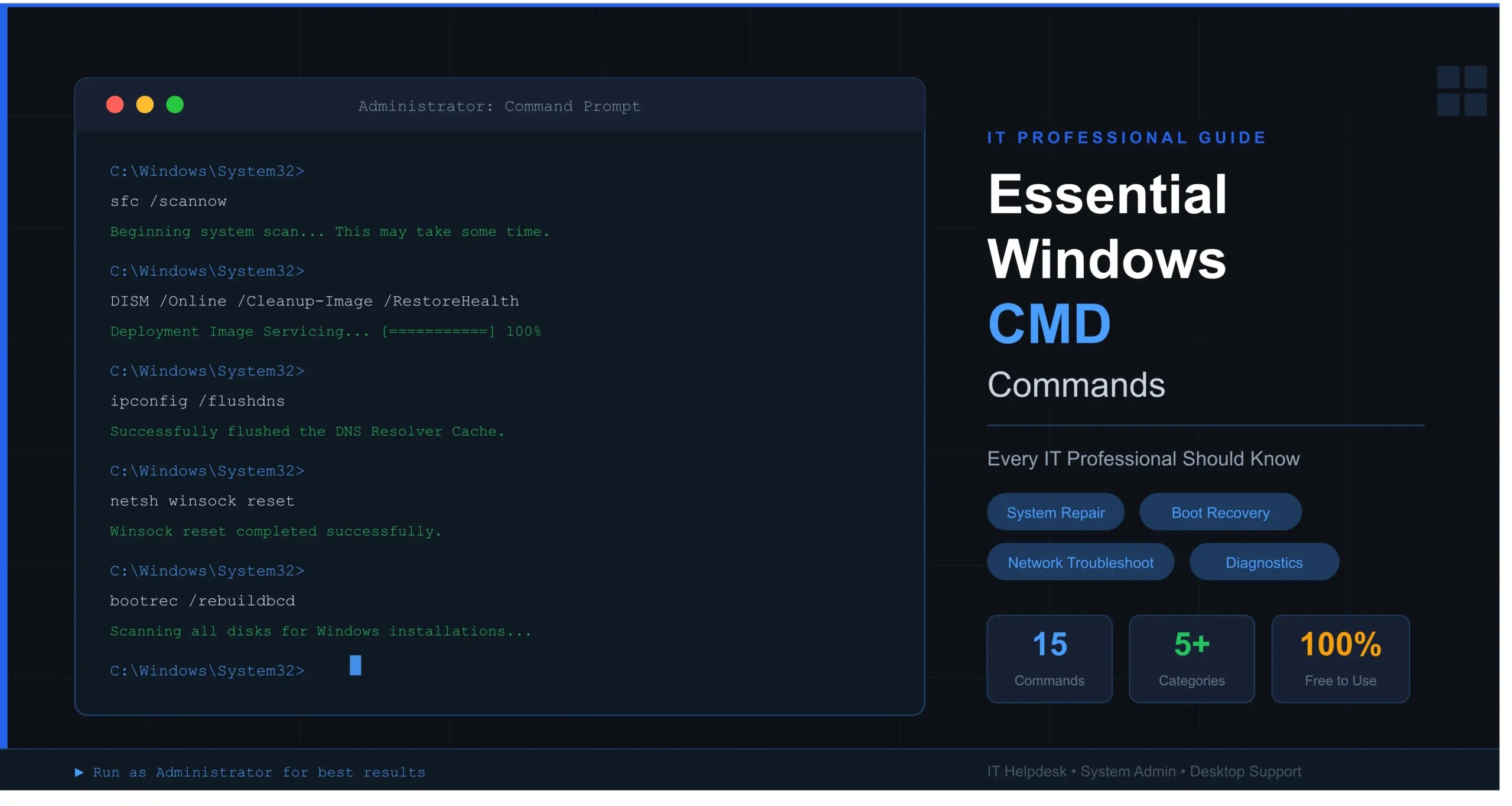
Task: Select the System Repair tag
Action: pos(1055,512)
